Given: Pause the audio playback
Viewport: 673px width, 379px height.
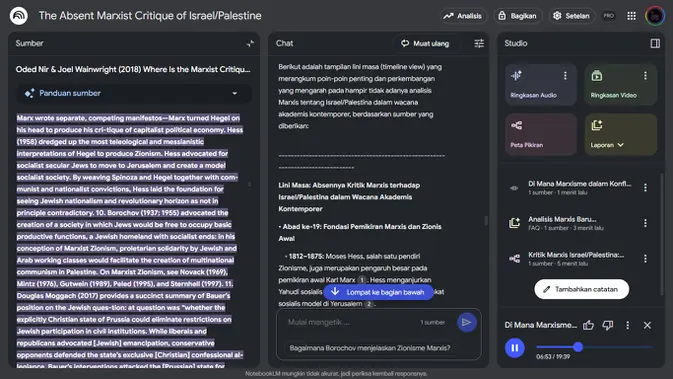Looking at the screenshot, I should pos(515,348).
